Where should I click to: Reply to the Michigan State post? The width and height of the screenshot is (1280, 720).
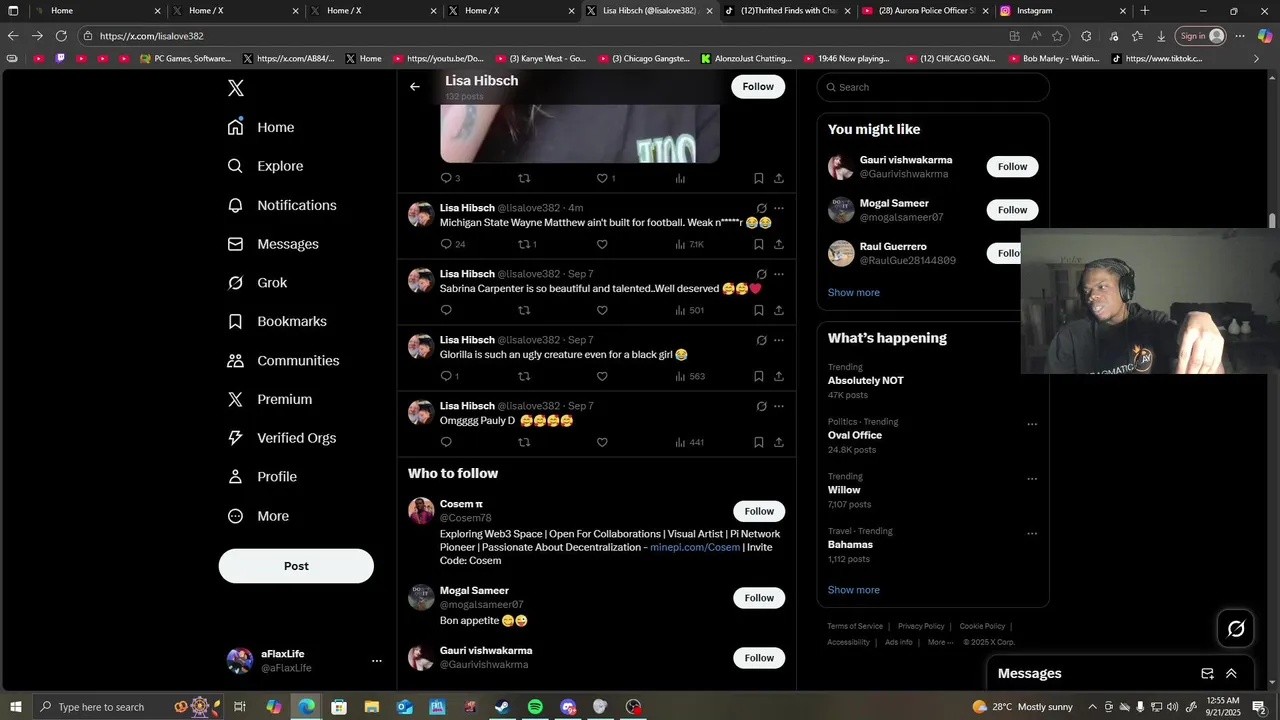(x=446, y=244)
